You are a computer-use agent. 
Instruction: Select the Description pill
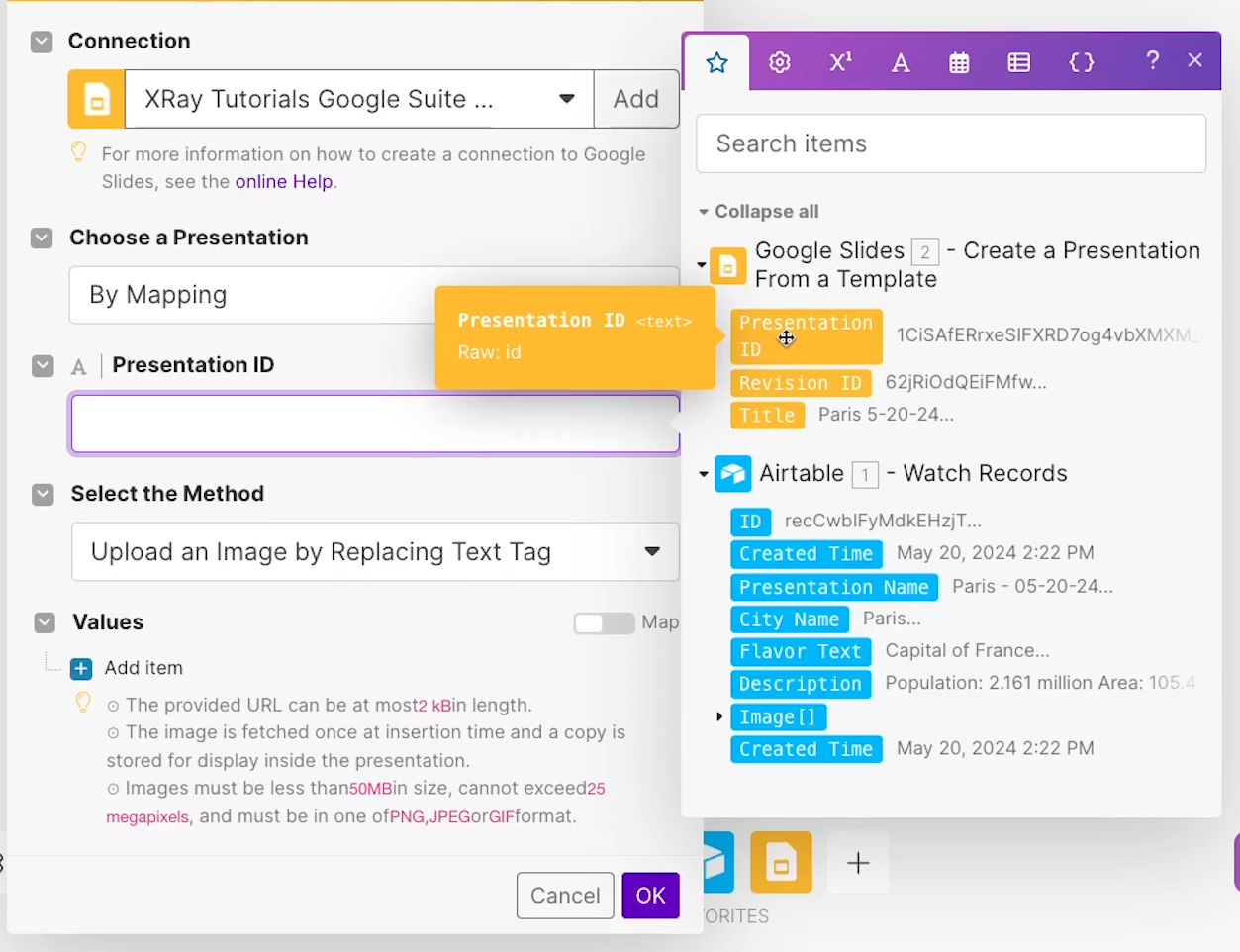coord(800,685)
